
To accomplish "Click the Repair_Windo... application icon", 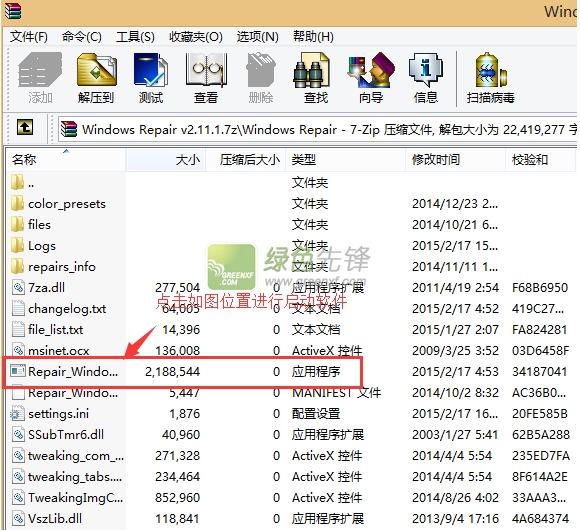I will tap(18, 371).
